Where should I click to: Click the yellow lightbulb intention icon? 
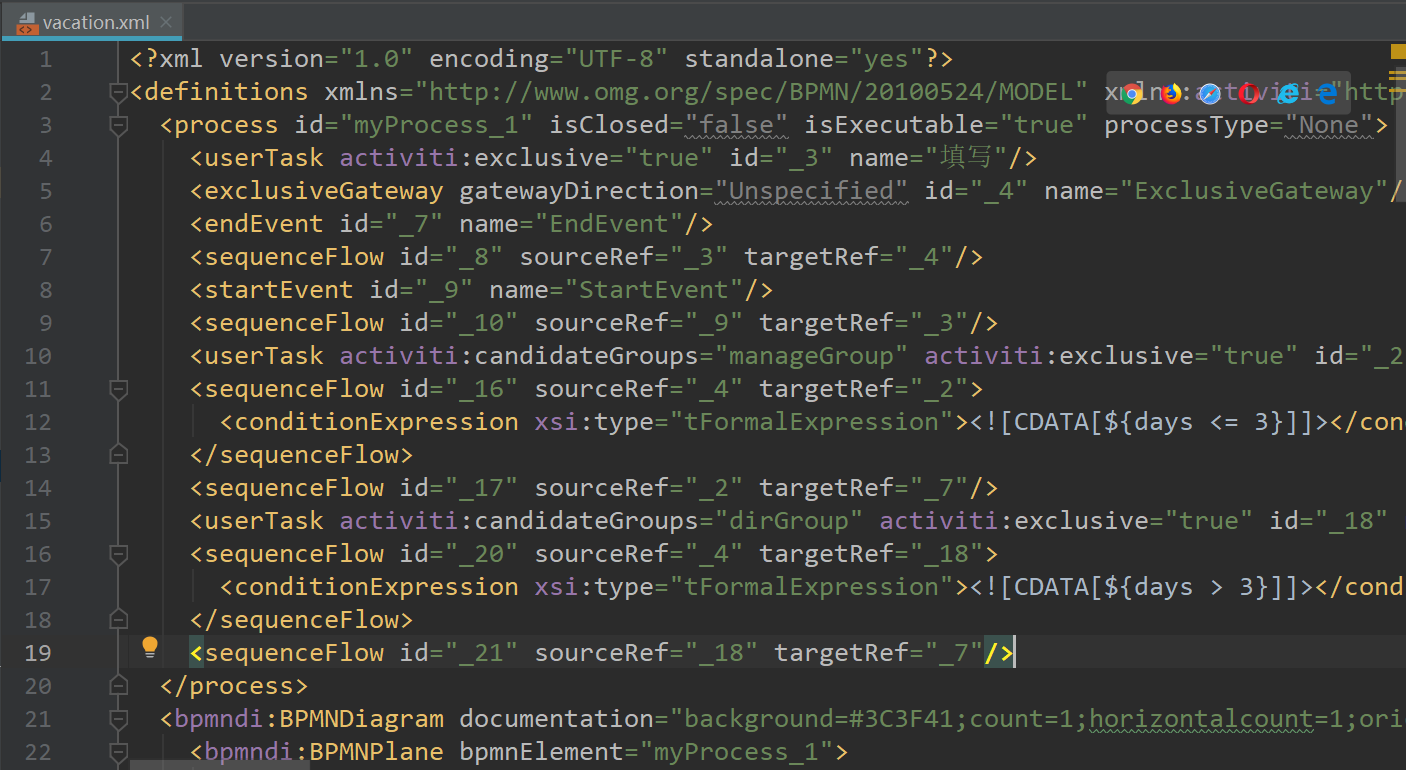pos(150,647)
